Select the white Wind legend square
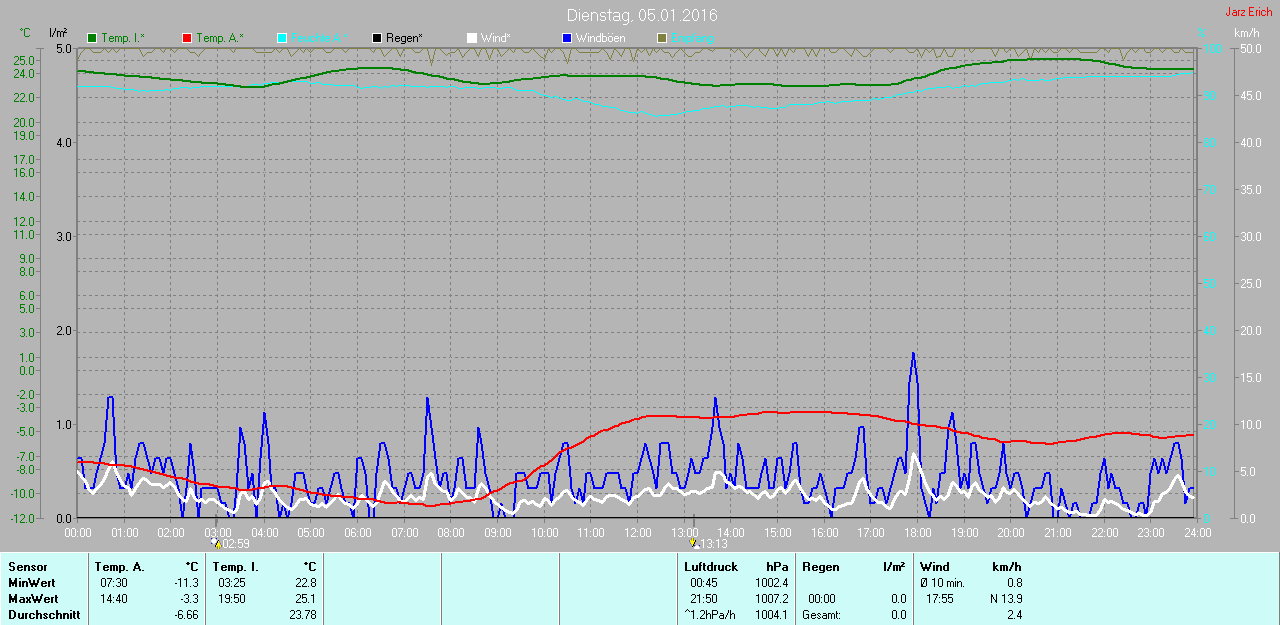Screen dimensions: 1280x625 pyautogui.click(x=471, y=38)
